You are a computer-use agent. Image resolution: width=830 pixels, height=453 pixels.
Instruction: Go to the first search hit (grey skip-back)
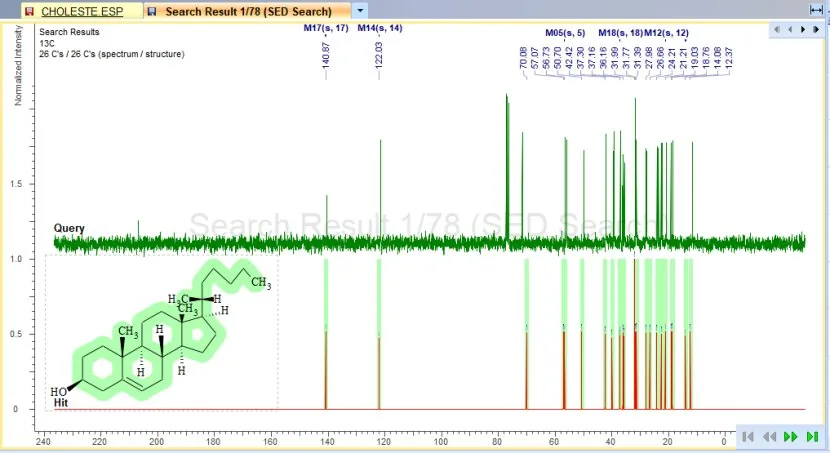(748, 437)
